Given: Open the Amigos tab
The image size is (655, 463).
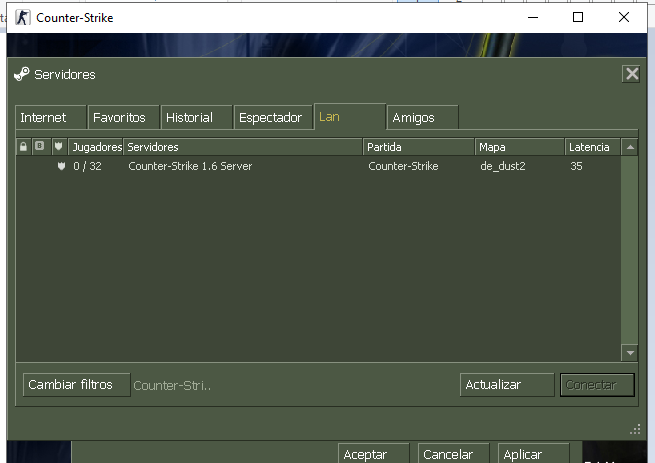Looking at the screenshot, I should (423, 117).
